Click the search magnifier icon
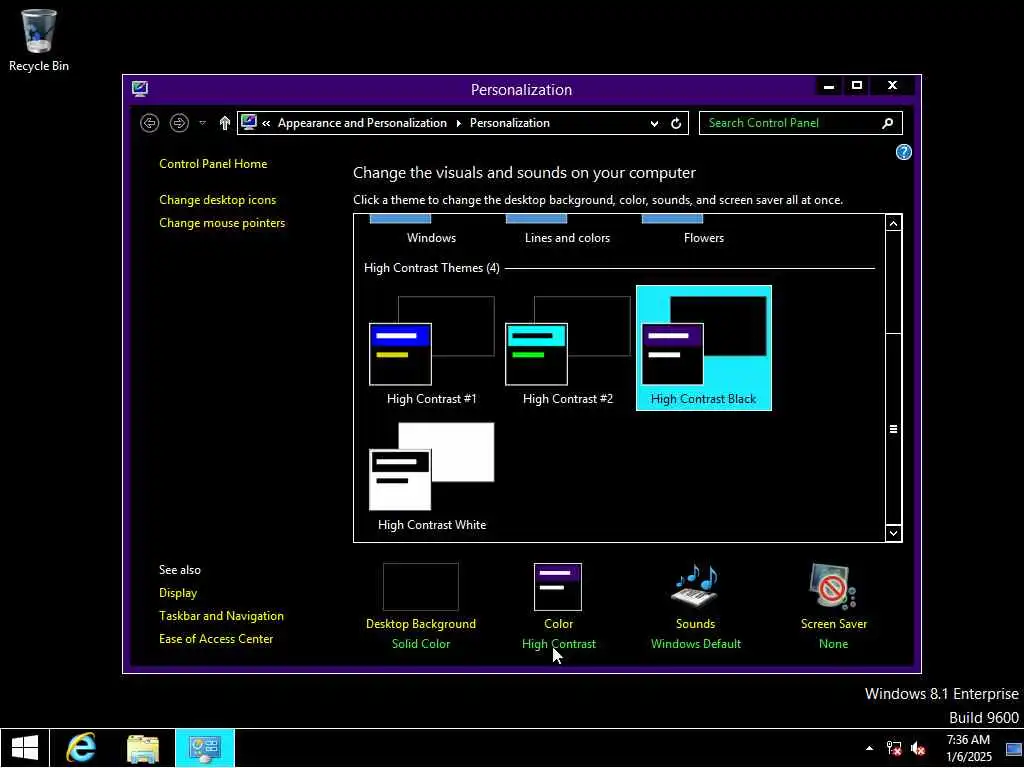The image size is (1024, 768). click(888, 123)
